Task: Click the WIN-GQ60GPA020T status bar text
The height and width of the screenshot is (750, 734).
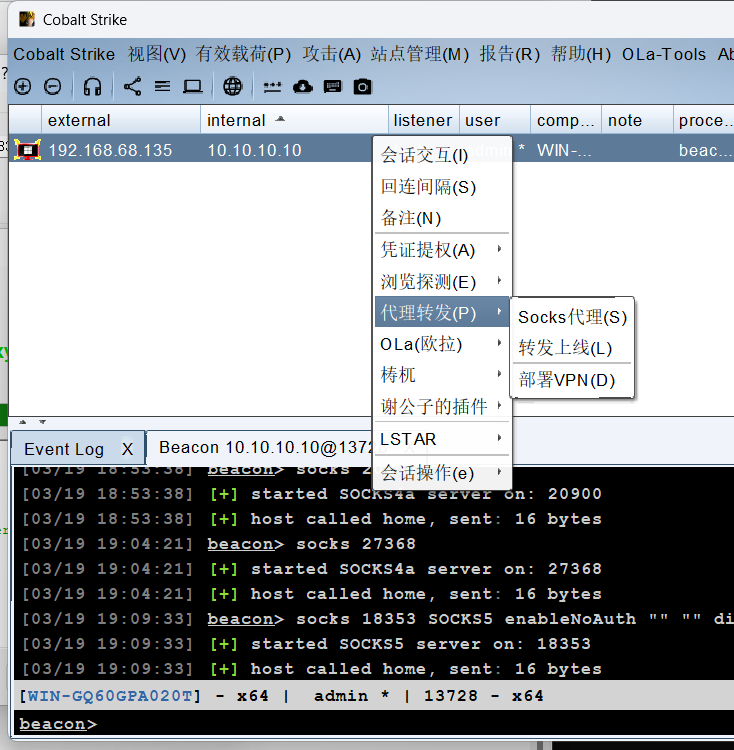Action: coord(110,696)
